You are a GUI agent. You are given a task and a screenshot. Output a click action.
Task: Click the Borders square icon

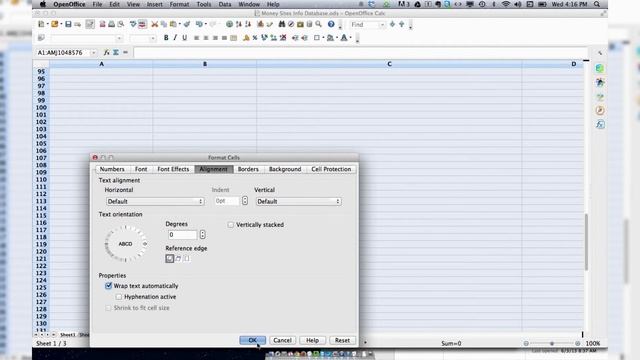[x=317, y=38]
